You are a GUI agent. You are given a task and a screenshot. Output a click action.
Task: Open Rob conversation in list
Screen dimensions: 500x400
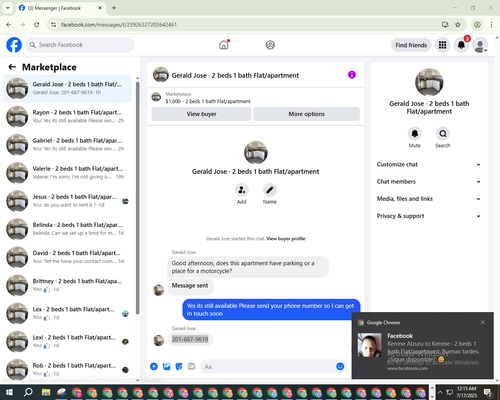[x=67, y=369]
